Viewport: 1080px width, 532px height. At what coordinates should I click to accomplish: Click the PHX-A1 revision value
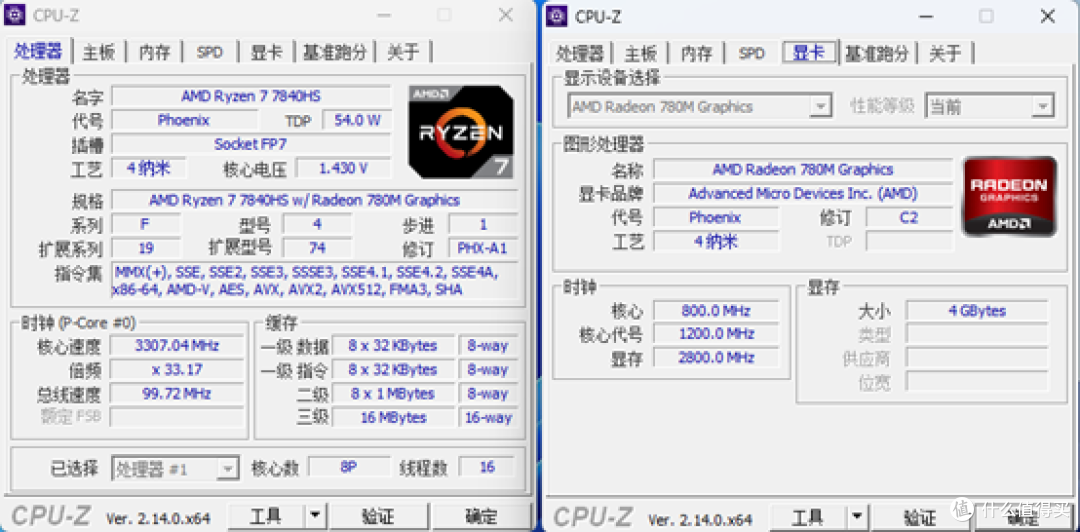482,248
